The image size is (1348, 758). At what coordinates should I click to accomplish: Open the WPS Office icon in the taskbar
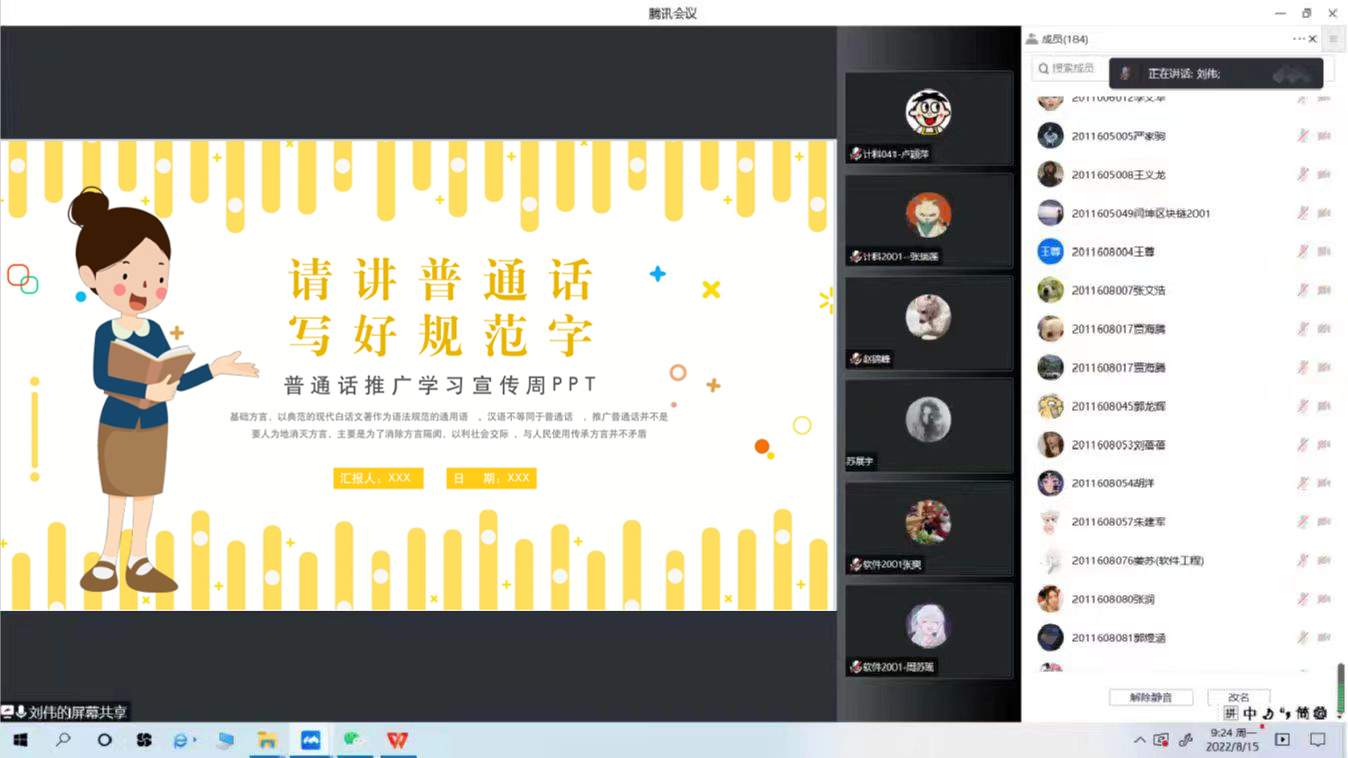coord(398,740)
